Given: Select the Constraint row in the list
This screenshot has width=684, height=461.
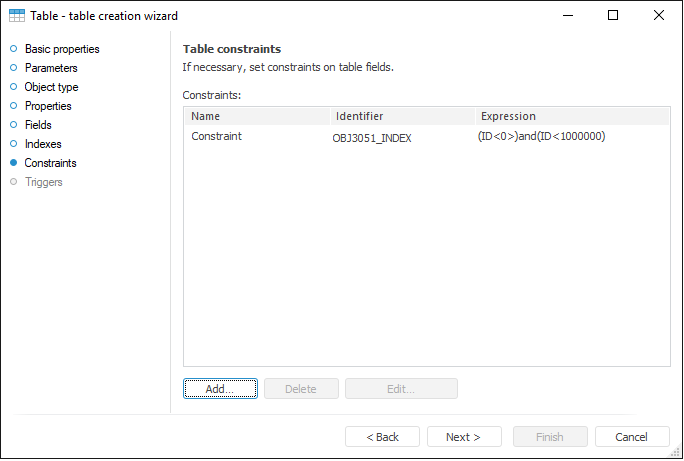Looking at the screenshot, I should click(217, 137).
